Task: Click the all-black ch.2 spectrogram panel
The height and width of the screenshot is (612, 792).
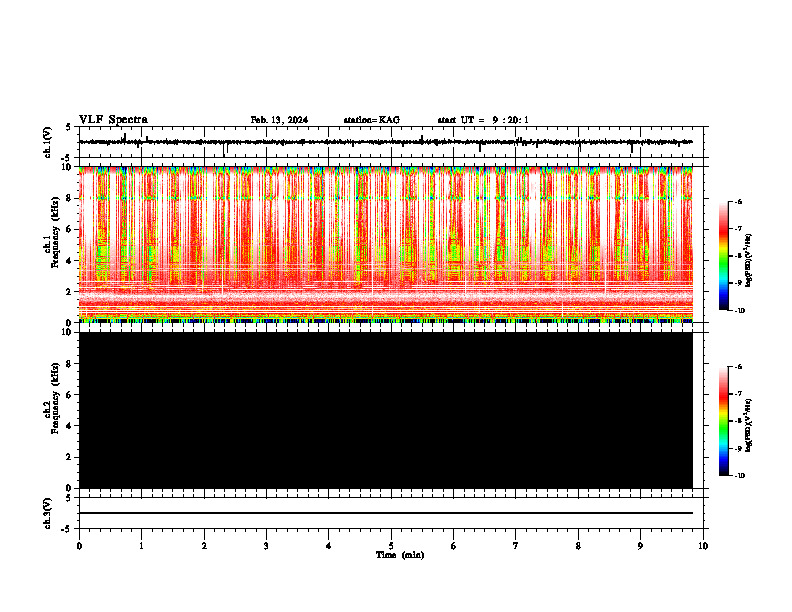Action: point(386,410)
